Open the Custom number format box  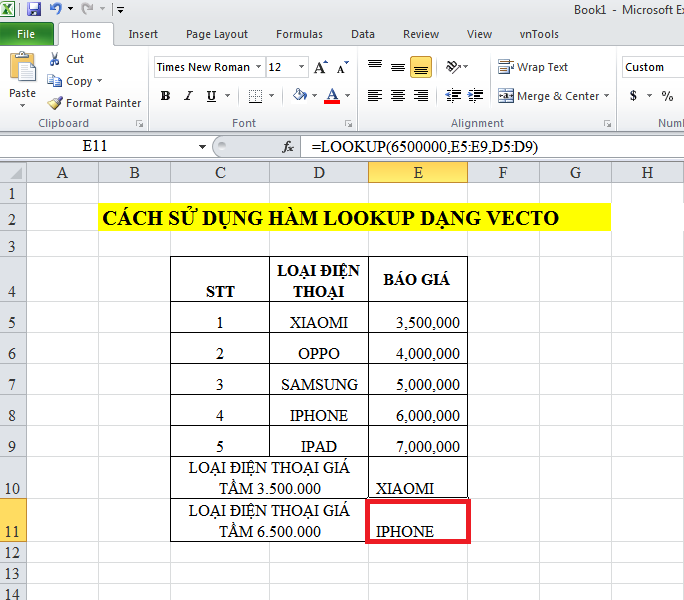tap(653, 67)
